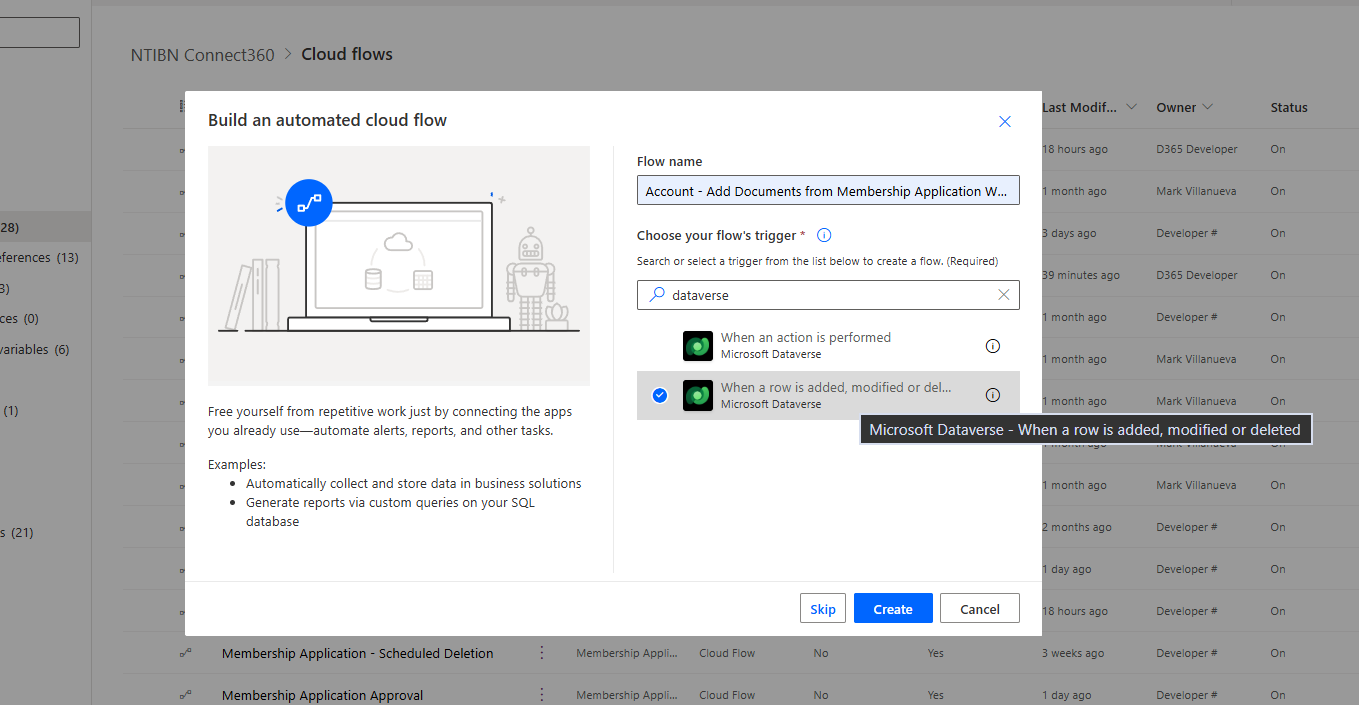
Task: Click the Skip button
Action: tap(822, 609)
